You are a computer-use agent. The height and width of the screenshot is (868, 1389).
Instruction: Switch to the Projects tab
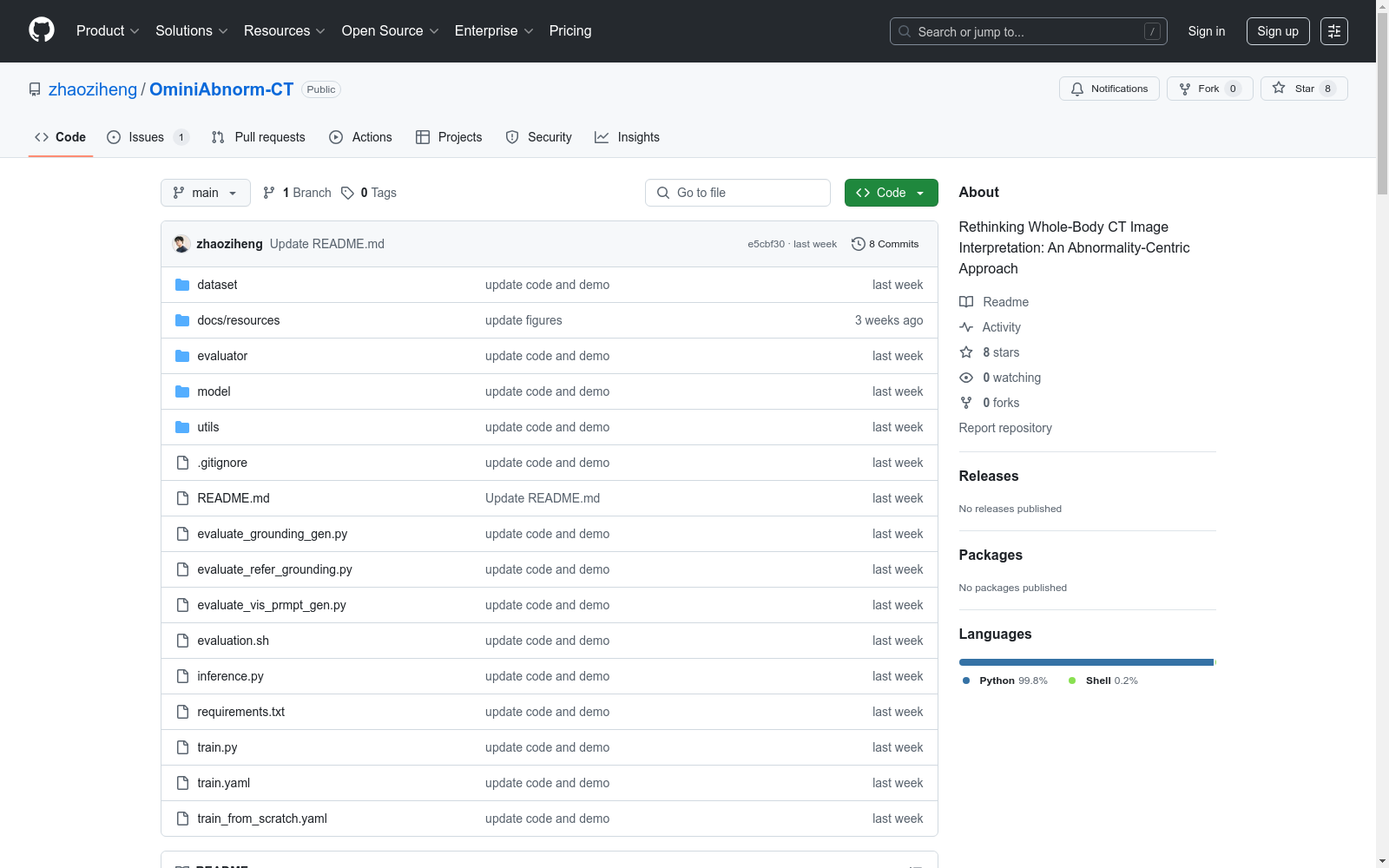coord(449,137)
